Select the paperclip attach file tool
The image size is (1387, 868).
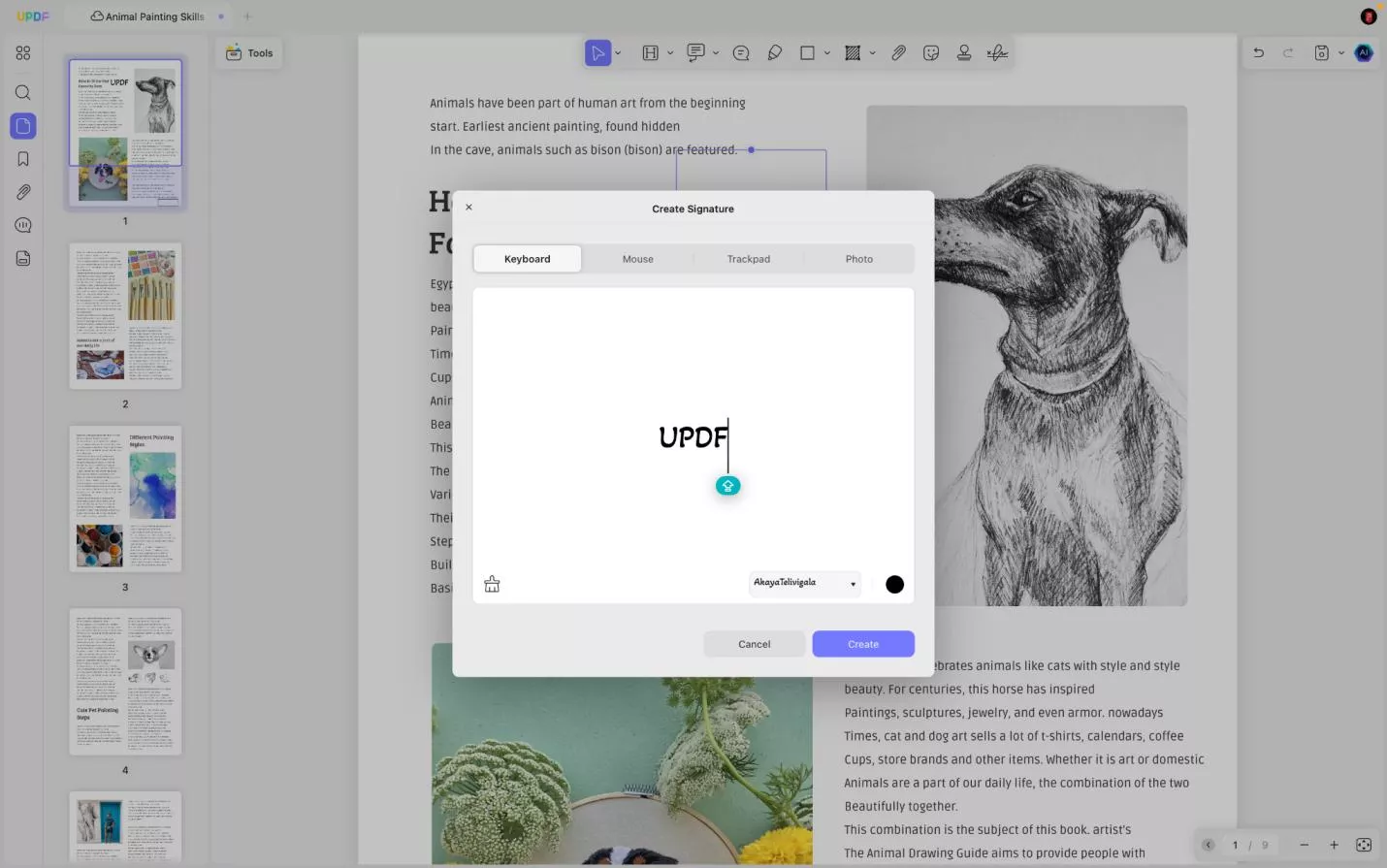pyautogui.click(x=899, y=53)
